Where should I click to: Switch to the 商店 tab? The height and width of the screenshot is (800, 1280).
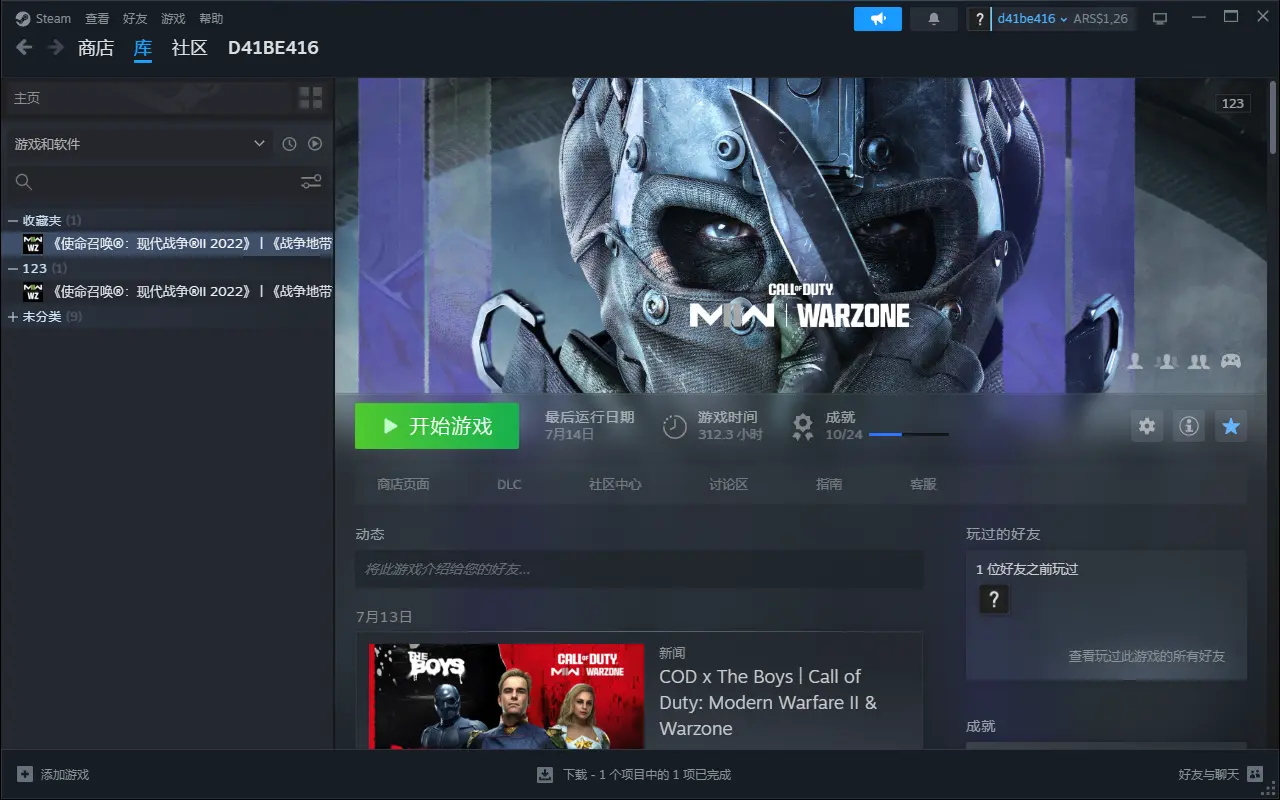(96, 48)
